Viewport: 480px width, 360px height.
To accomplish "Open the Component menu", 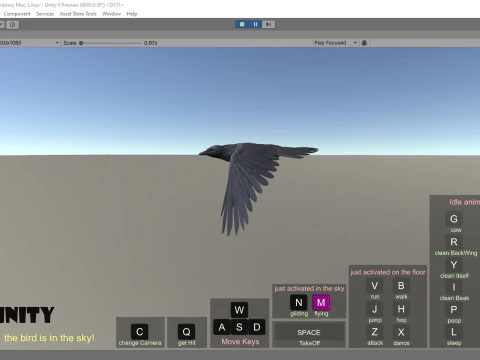I will 17,14.
